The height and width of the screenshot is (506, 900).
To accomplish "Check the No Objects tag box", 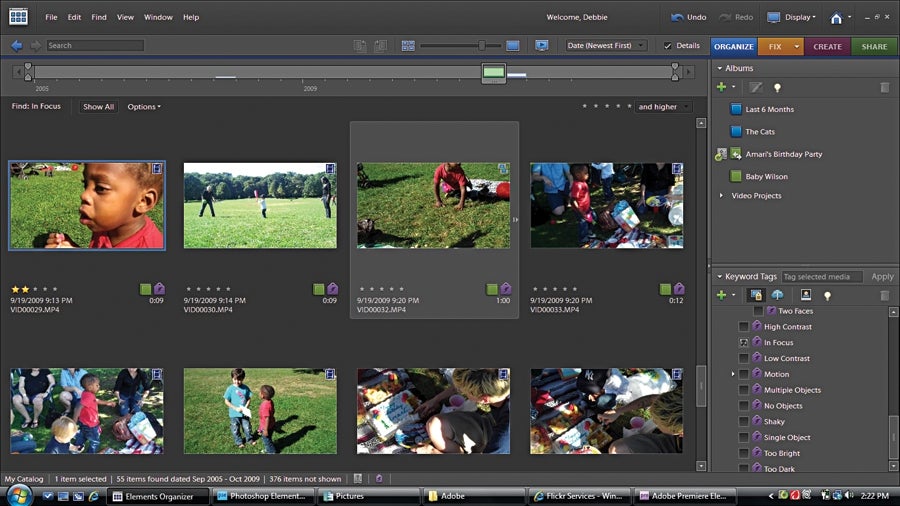I will point(743,406).
